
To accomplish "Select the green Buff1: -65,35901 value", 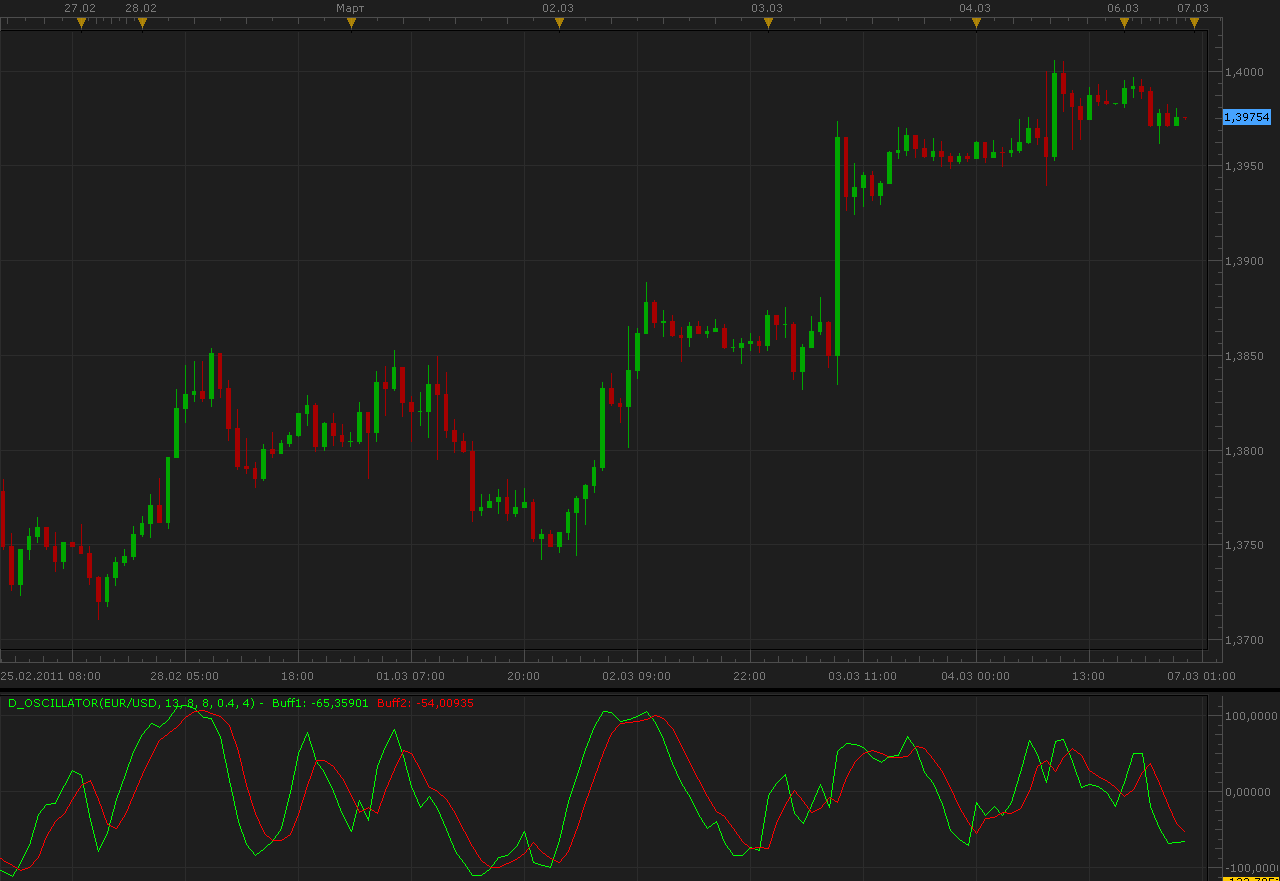I will tap(320, 703).
